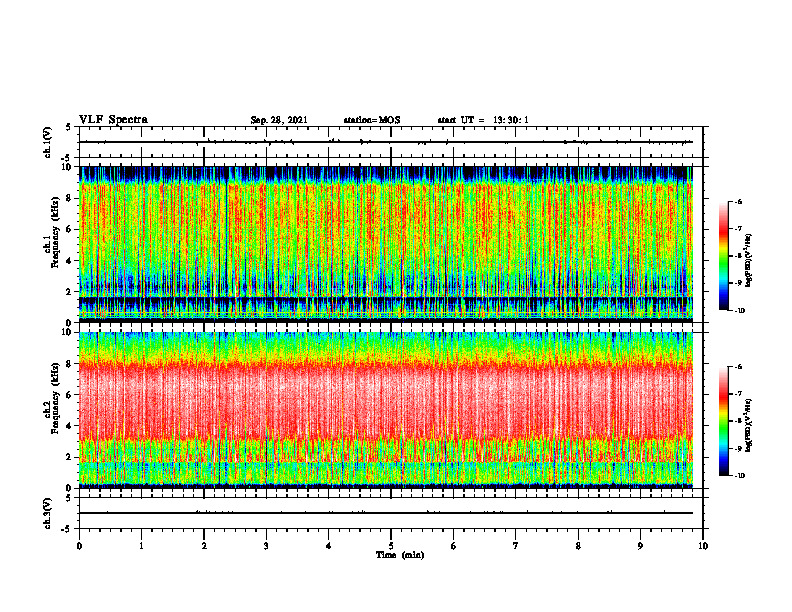Click the ch.3 voltage waveform trace
The width and height of the screenshot is (792, 612).
[x=386, y=513]
